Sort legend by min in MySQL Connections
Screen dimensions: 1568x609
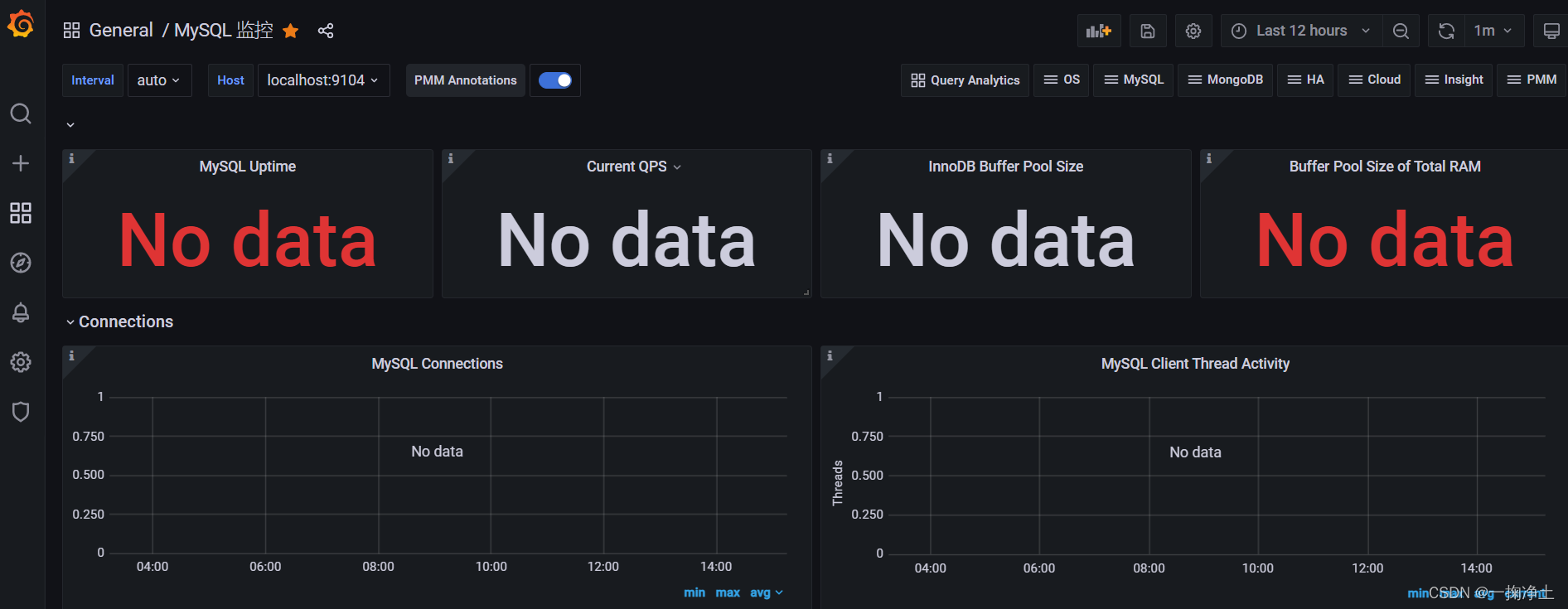(x=694, y=592)
